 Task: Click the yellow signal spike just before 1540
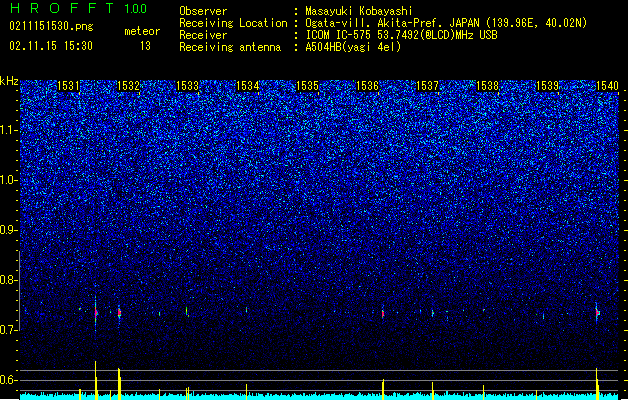[x=597, y=384]
